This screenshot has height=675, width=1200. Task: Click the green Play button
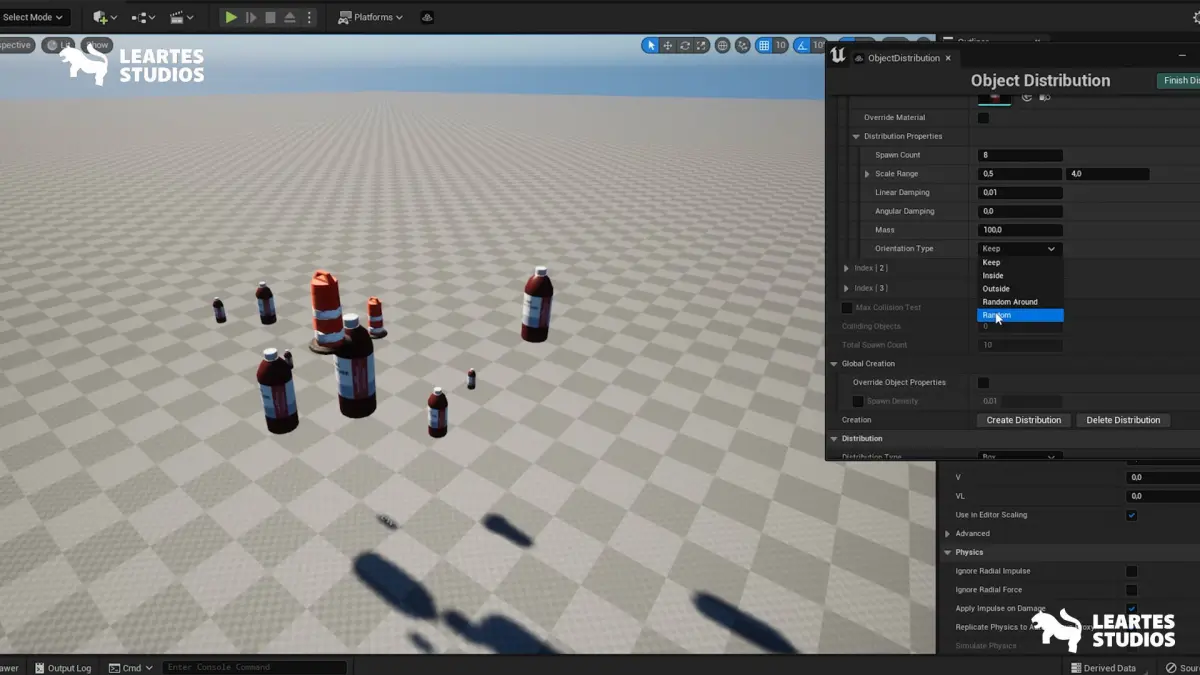[231, 17]
